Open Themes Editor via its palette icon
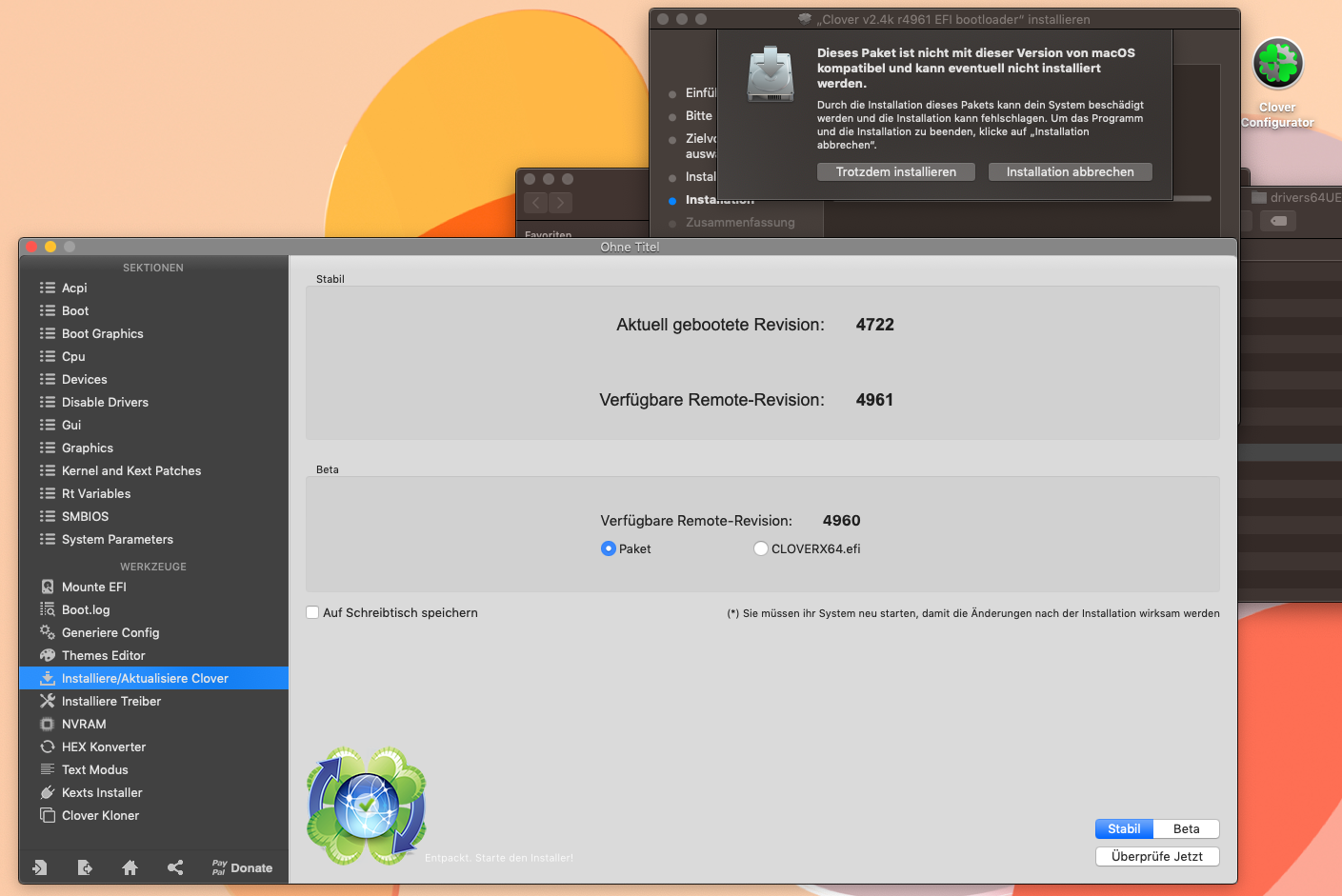Viewport: 1342px width, 896px height. point(48,655)
